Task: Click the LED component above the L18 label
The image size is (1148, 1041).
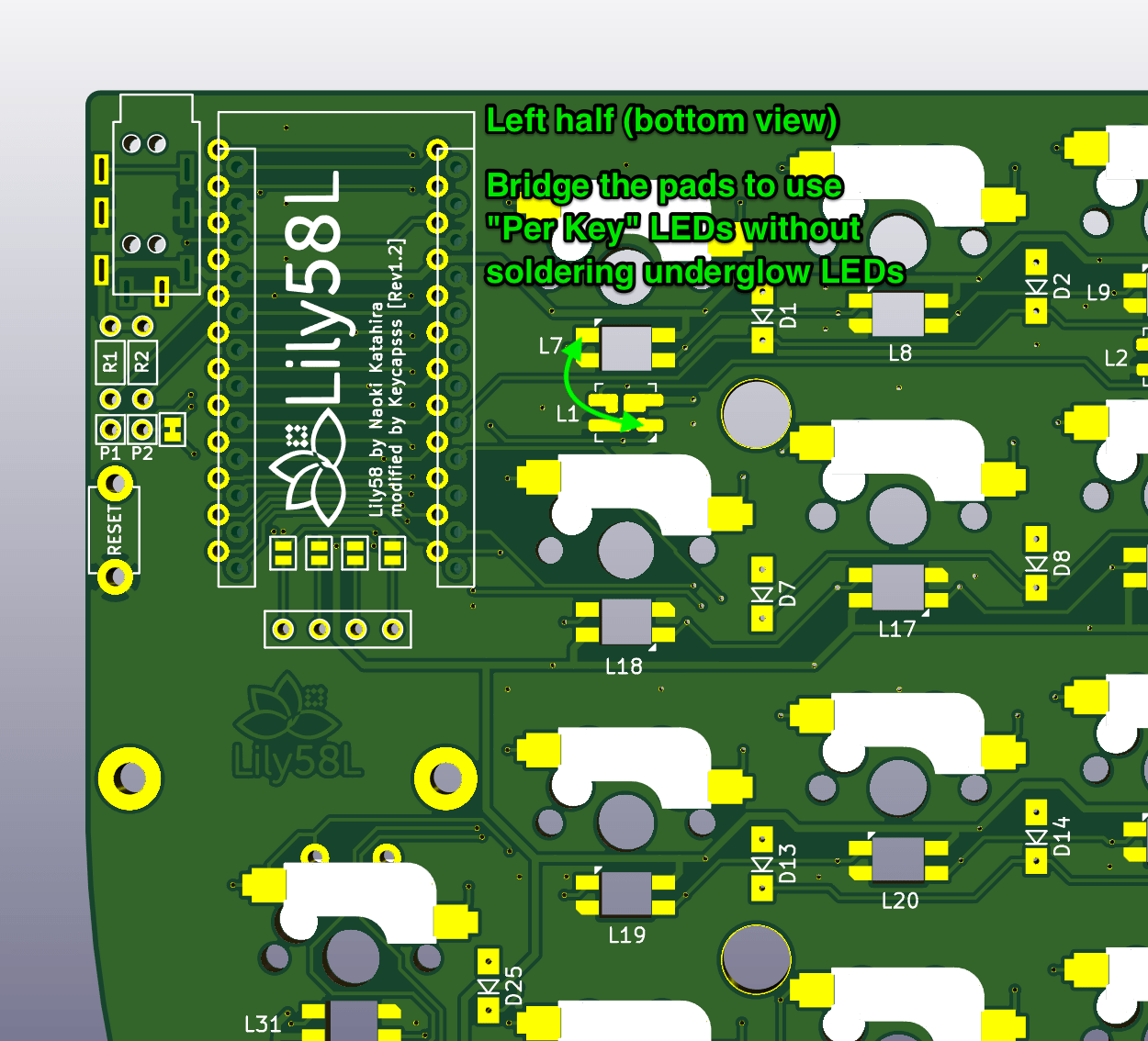Action: pos(626,621)
